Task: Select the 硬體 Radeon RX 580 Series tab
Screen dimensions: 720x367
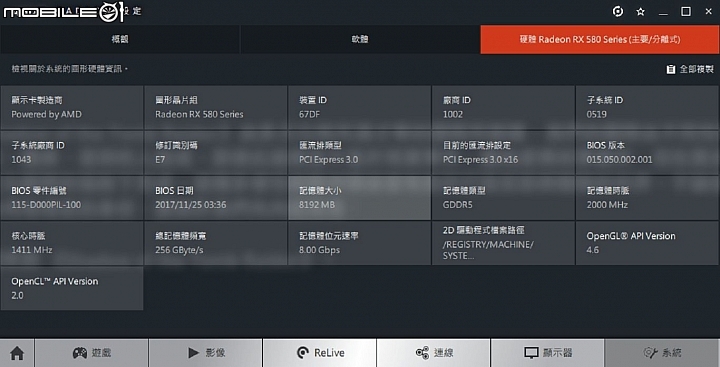Action: click(x=600, y=40)
